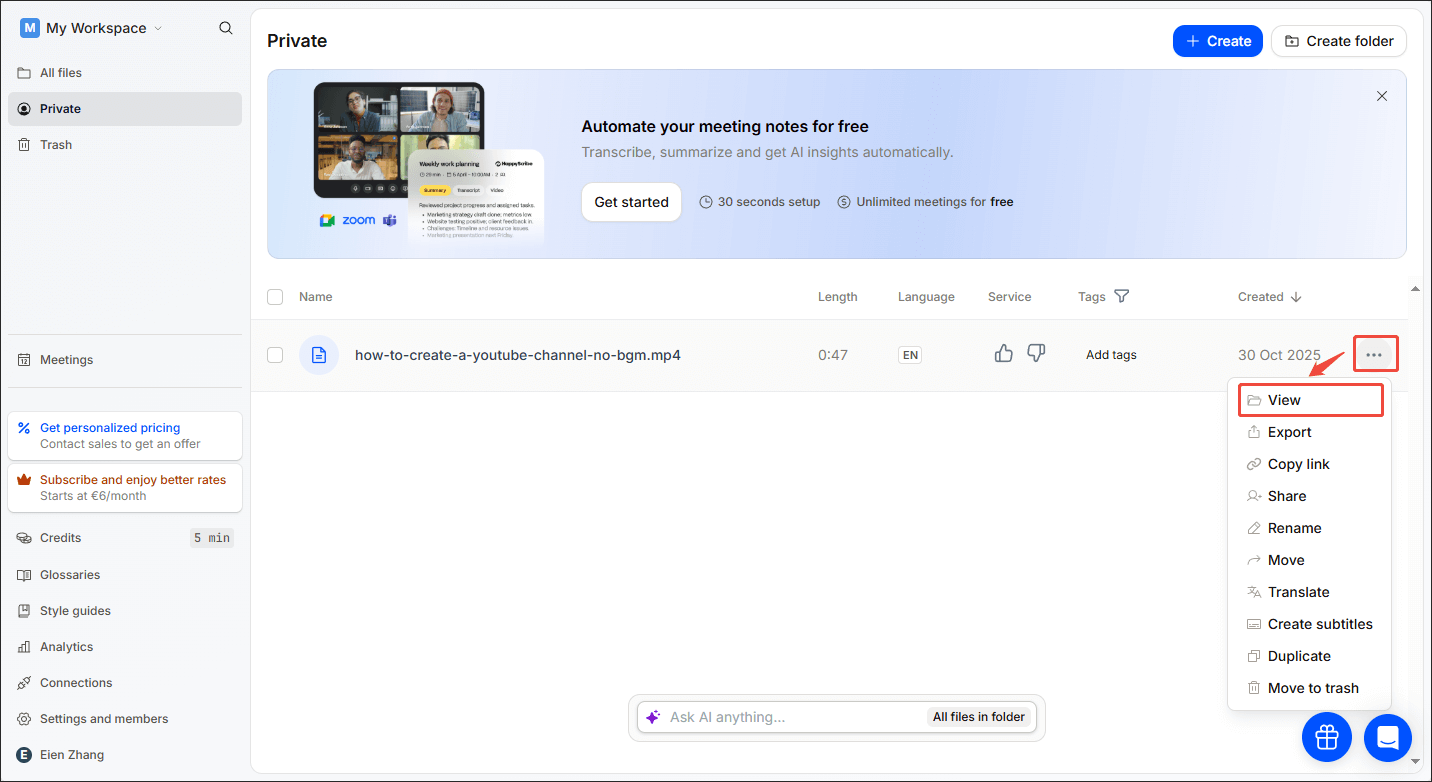
Task: Open the All files in folder scope selector
Action: coord(978,717)
